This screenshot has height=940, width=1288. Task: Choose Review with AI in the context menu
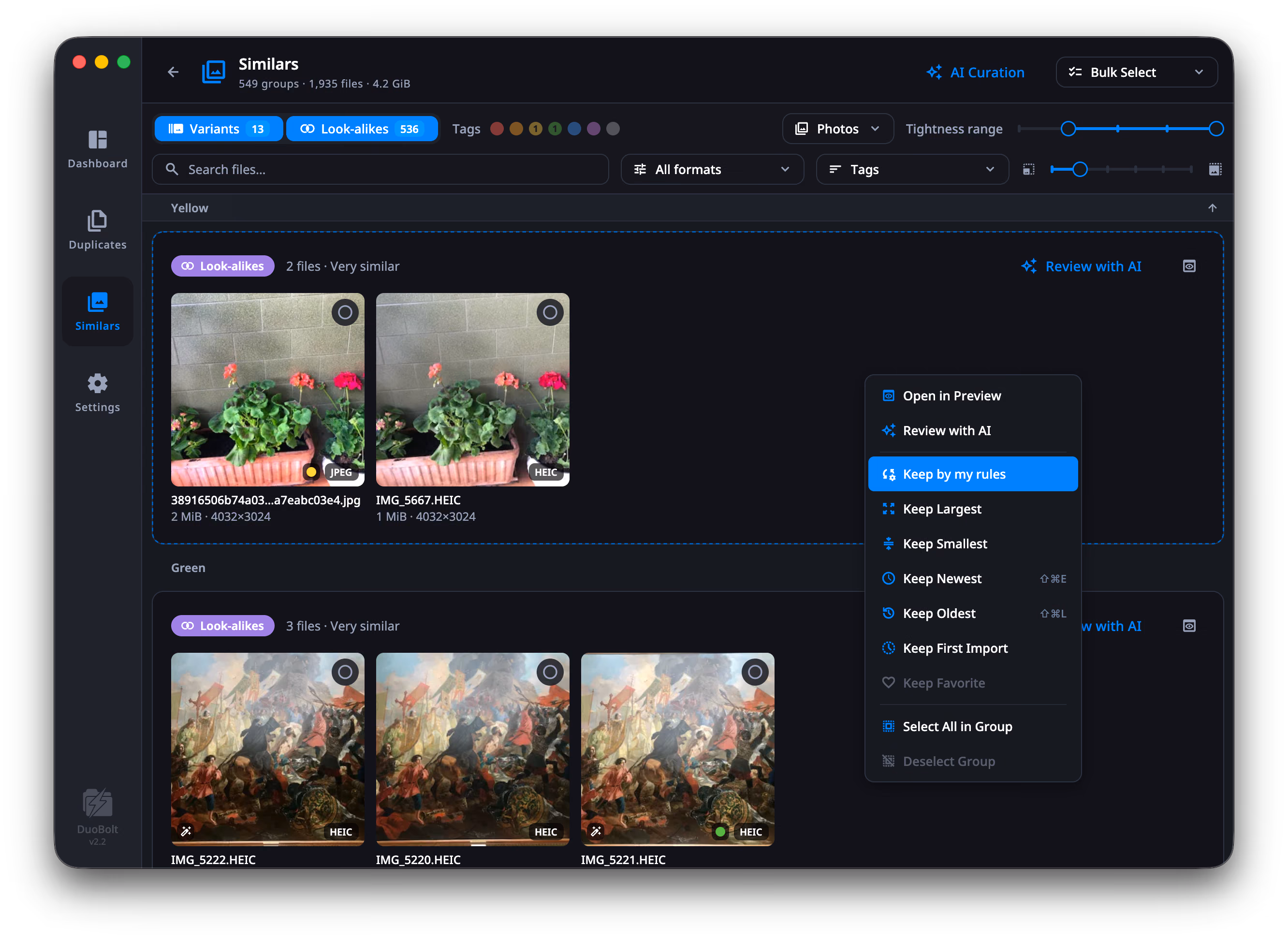click(972, 431)
